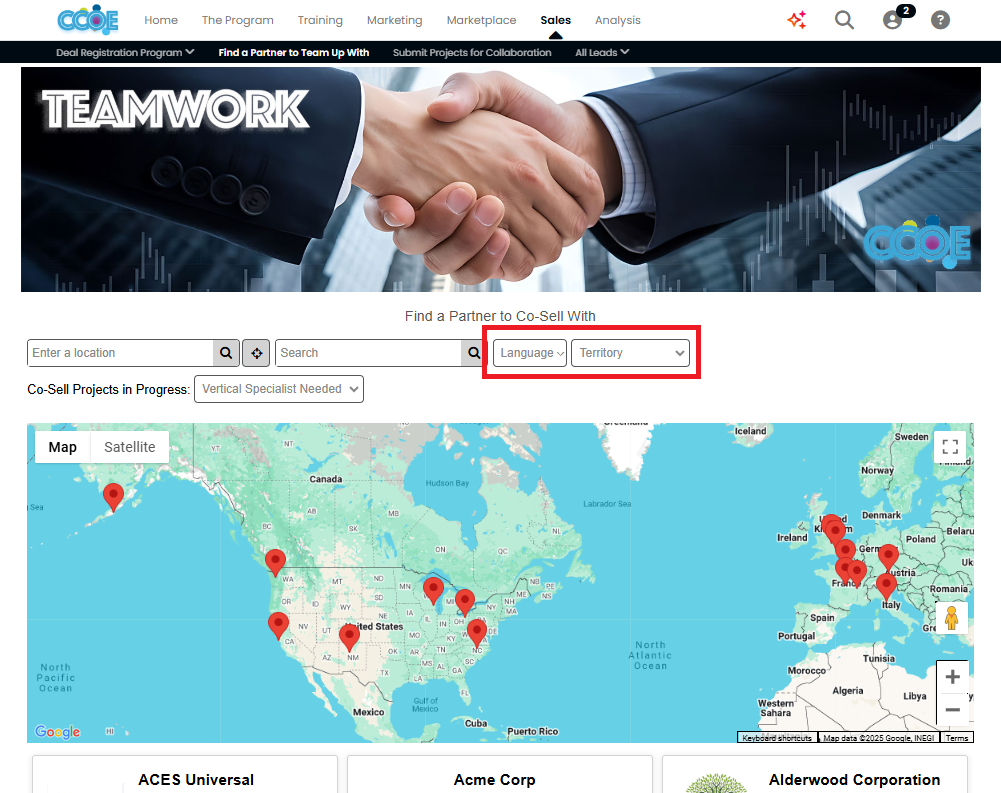The image size is (1001, 793).
Task: Open the AI sparkle assistant icon
Action: click(x=797, y=20)
